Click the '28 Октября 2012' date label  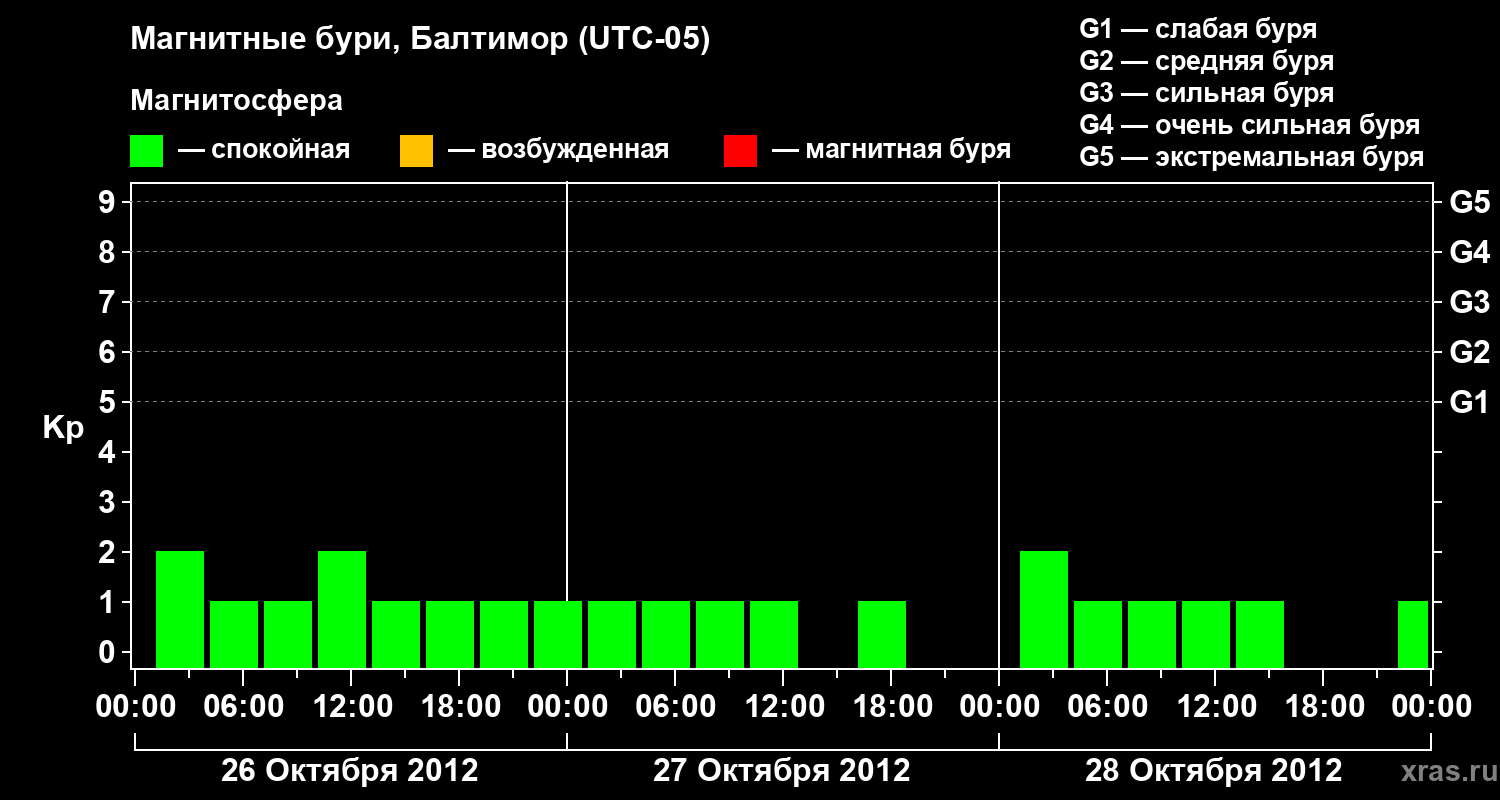(1214, 771)
